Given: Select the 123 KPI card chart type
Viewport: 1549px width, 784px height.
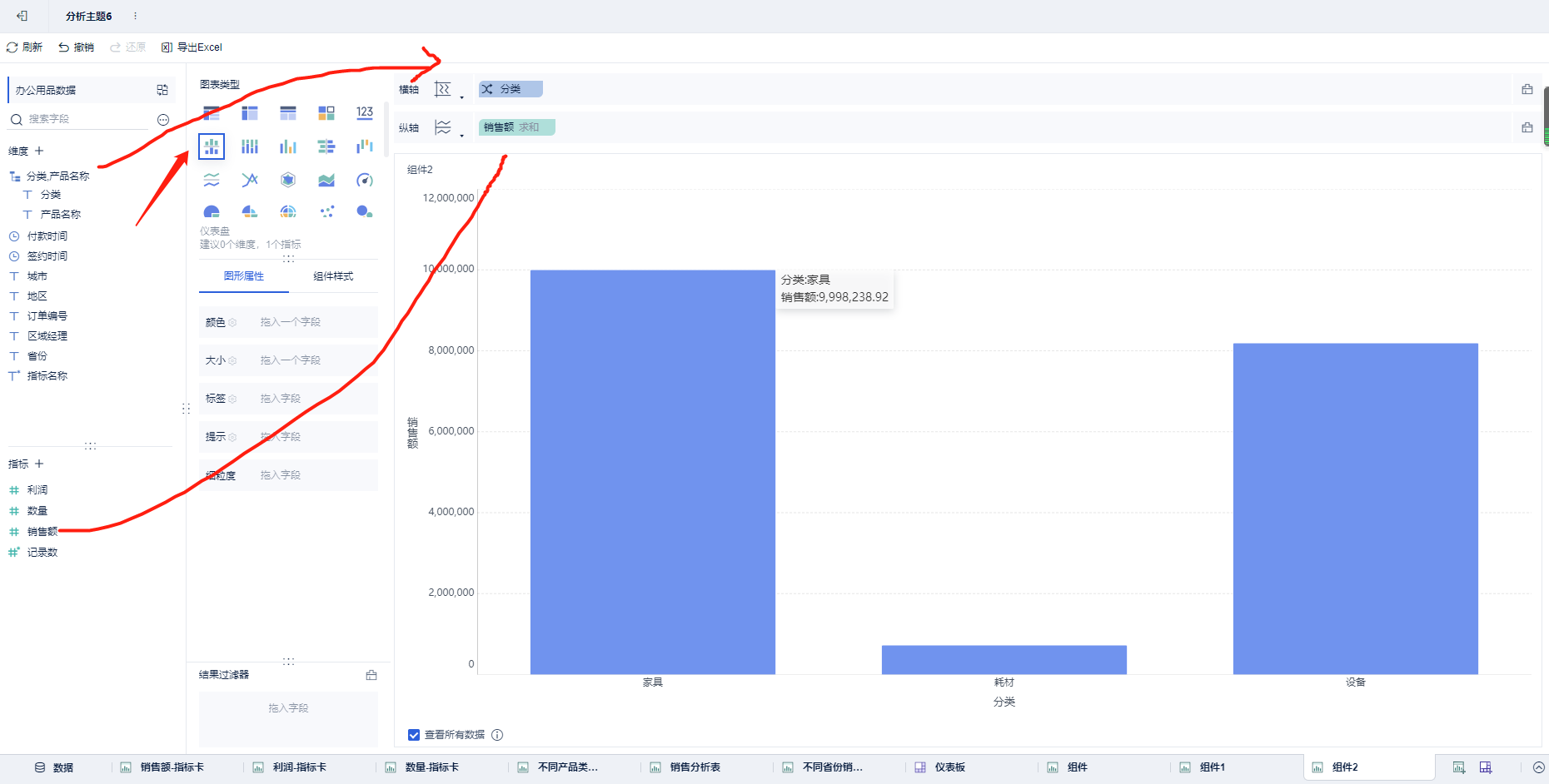Looking at the screenshot, I should pos(365,112).
